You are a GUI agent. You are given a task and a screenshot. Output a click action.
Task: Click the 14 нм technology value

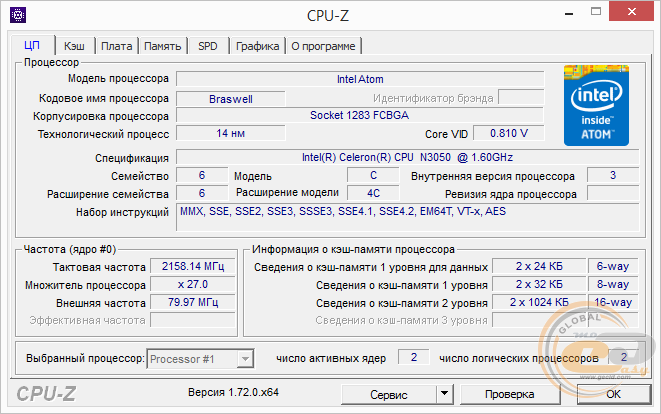point(231,133)
